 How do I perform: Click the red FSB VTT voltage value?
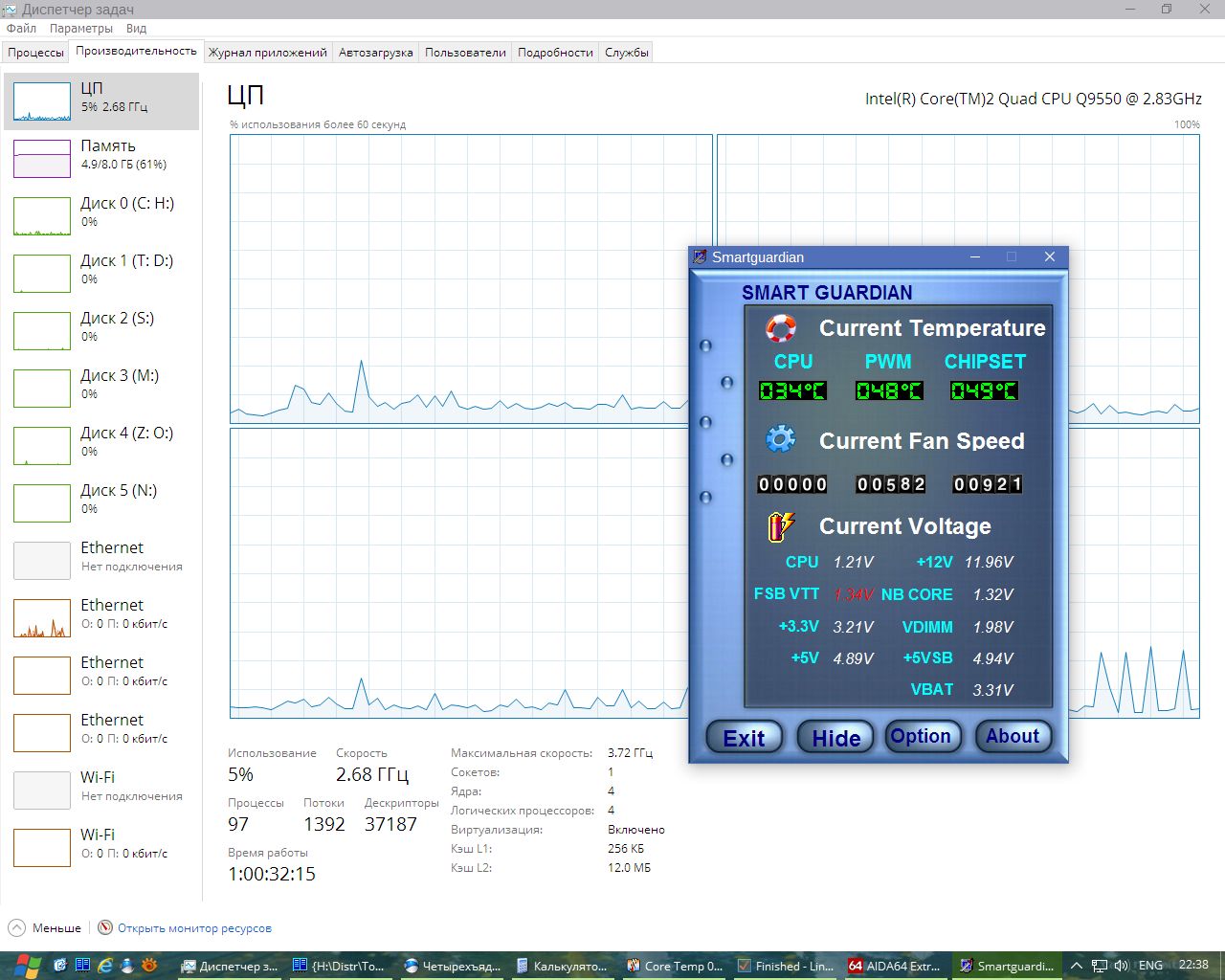(x=854, y=594)
